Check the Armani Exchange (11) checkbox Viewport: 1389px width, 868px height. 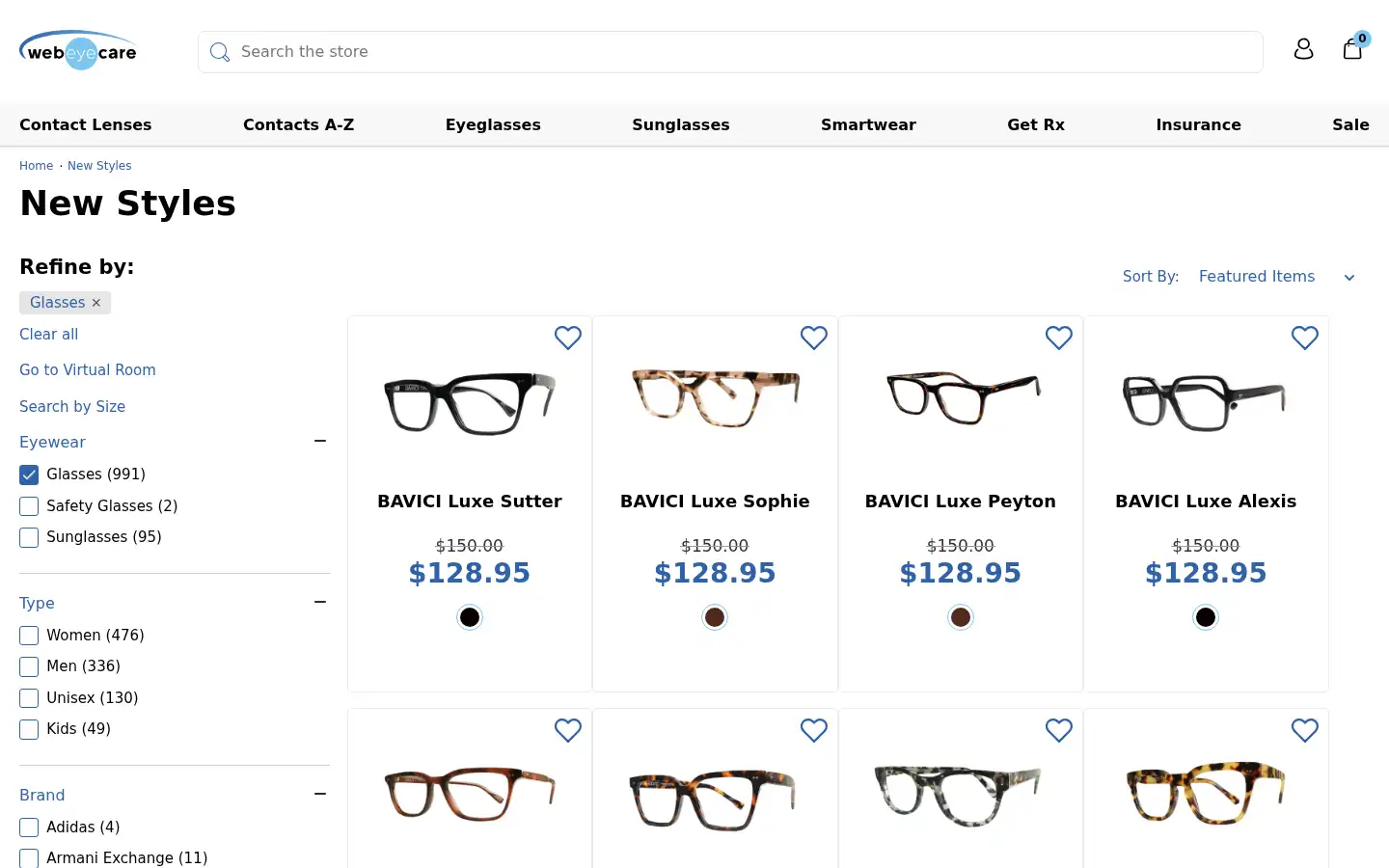29,858
